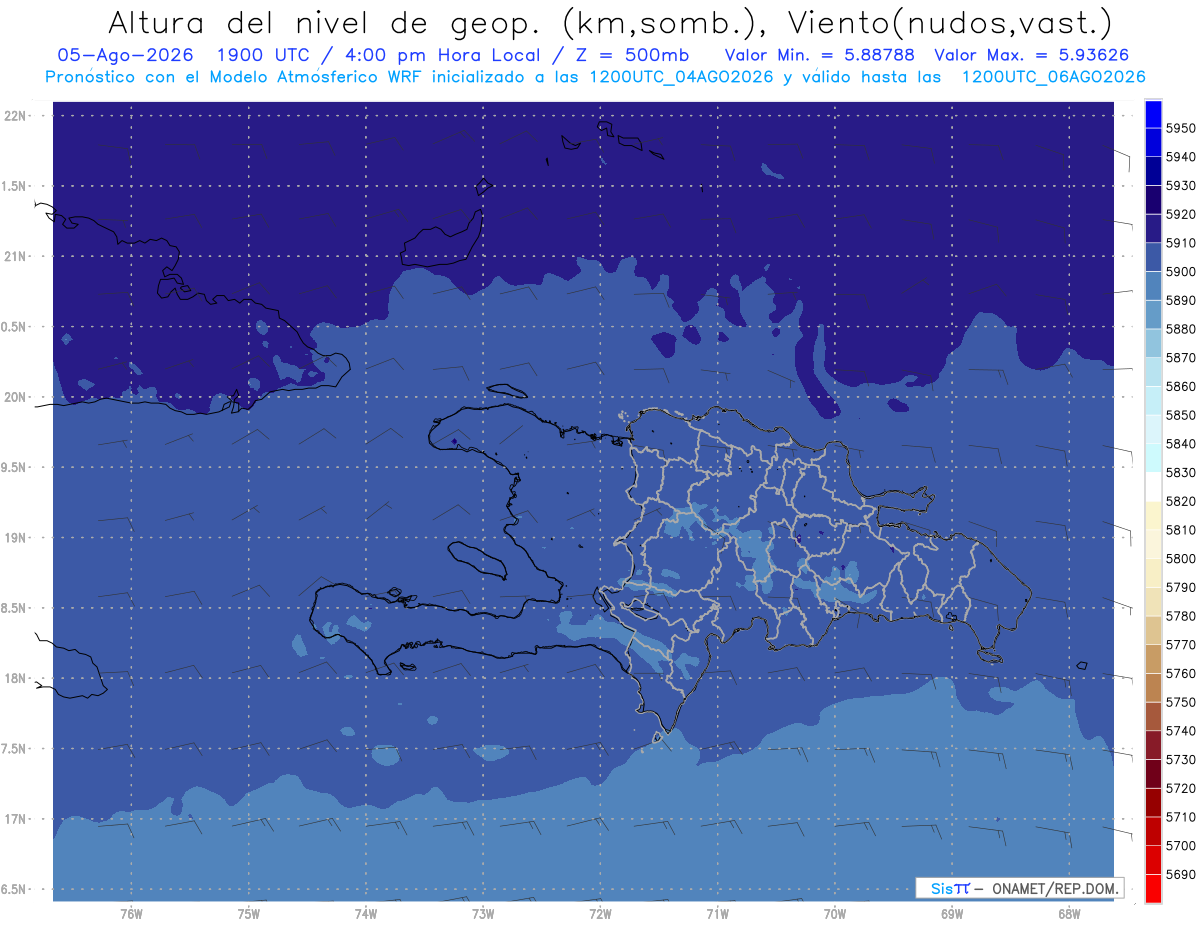
Task: Pick the pale cyan swatch between 5840 and 5830
Action: 1152,458
